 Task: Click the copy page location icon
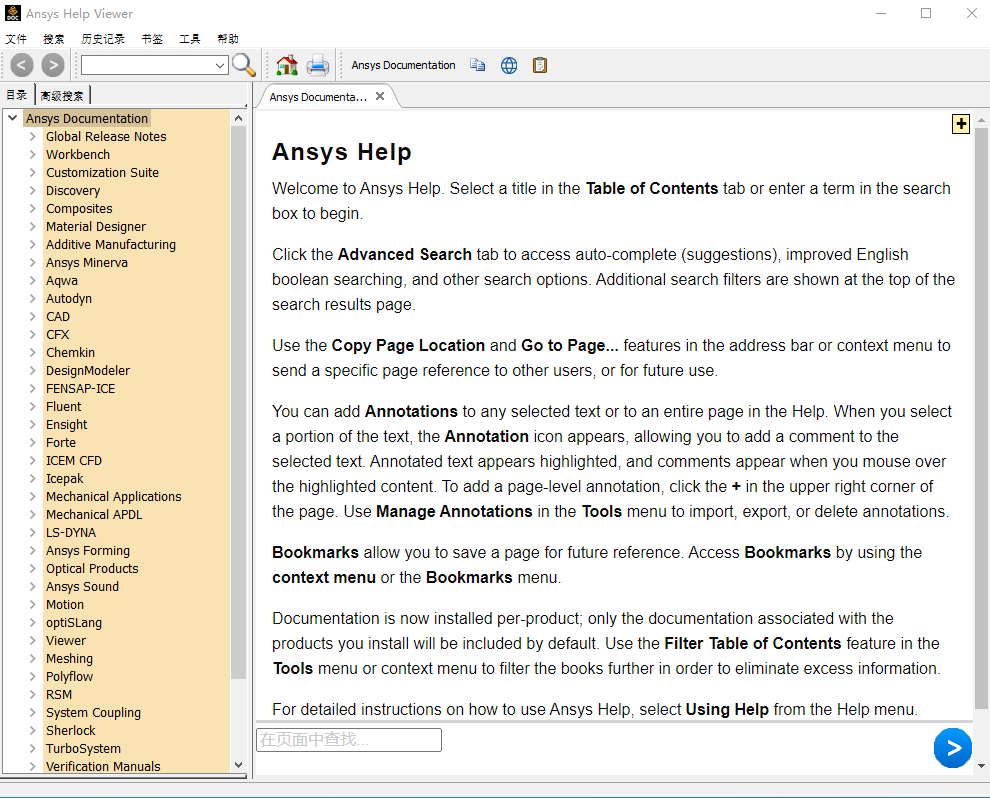coord(478,66)
